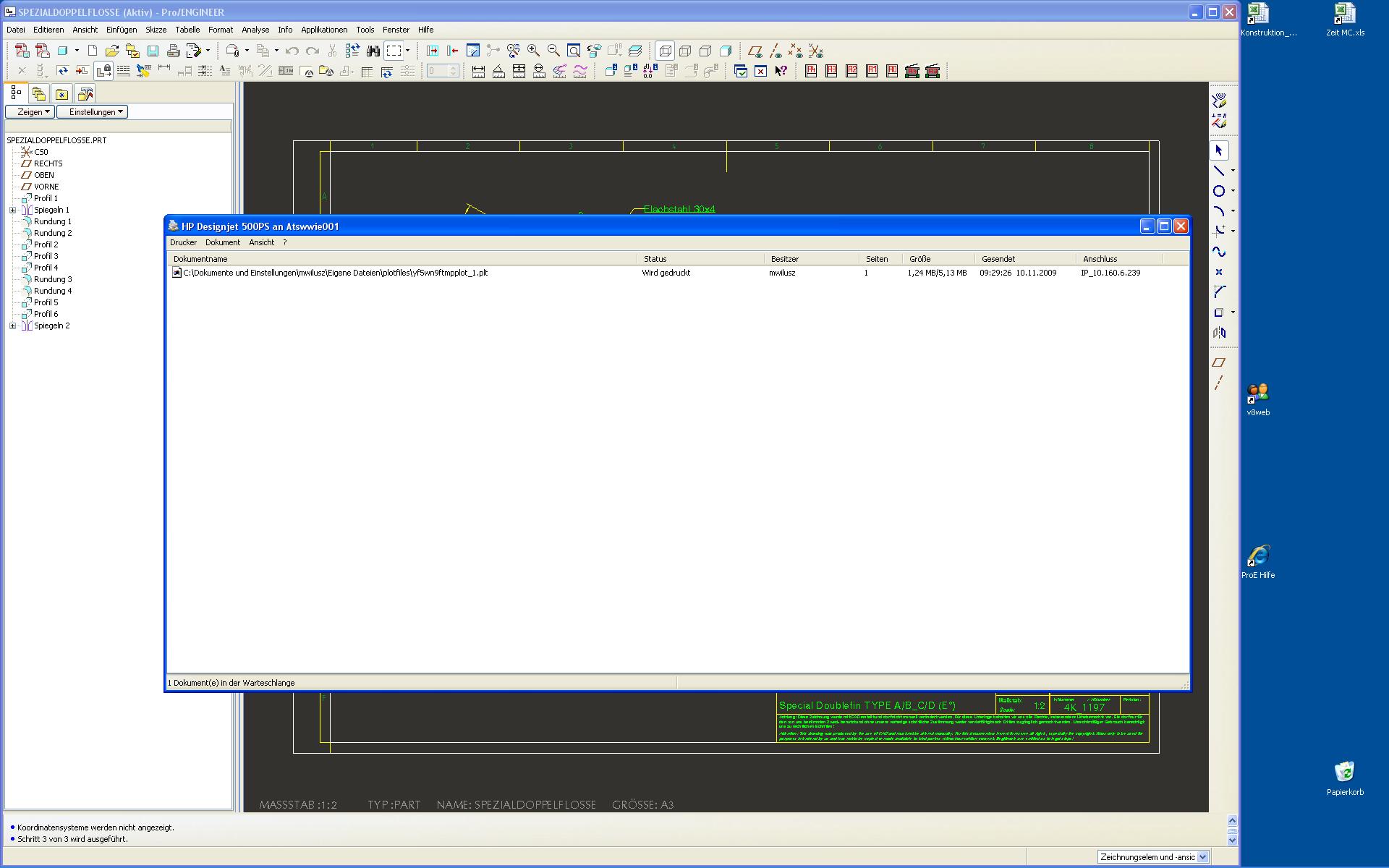The height and width of the screenshot is (868, 1389).
Task: Select the plotfile print job row
Action: pyautogui.click(x=335, y=273)
